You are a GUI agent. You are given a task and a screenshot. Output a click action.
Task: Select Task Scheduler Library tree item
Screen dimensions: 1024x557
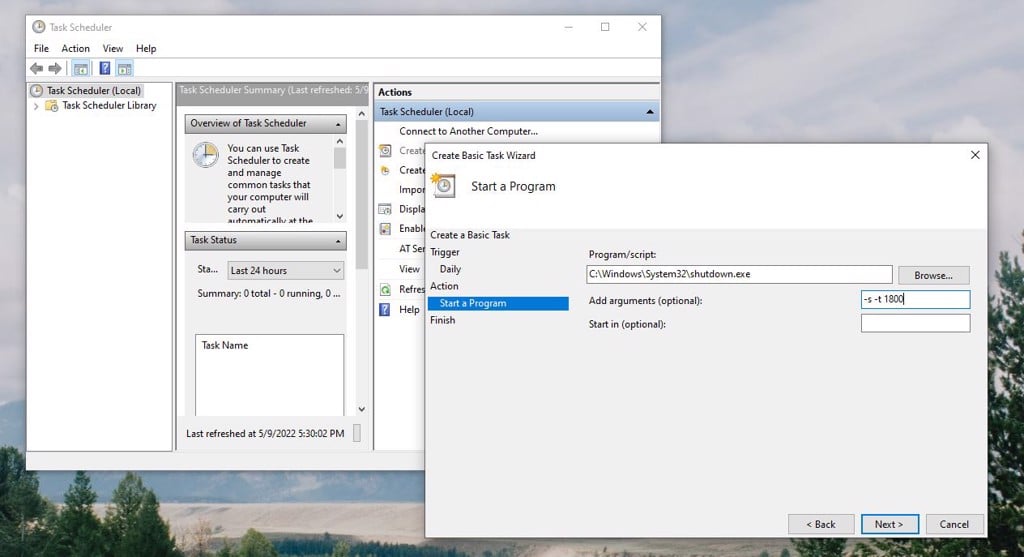click(x=109, y=105)
